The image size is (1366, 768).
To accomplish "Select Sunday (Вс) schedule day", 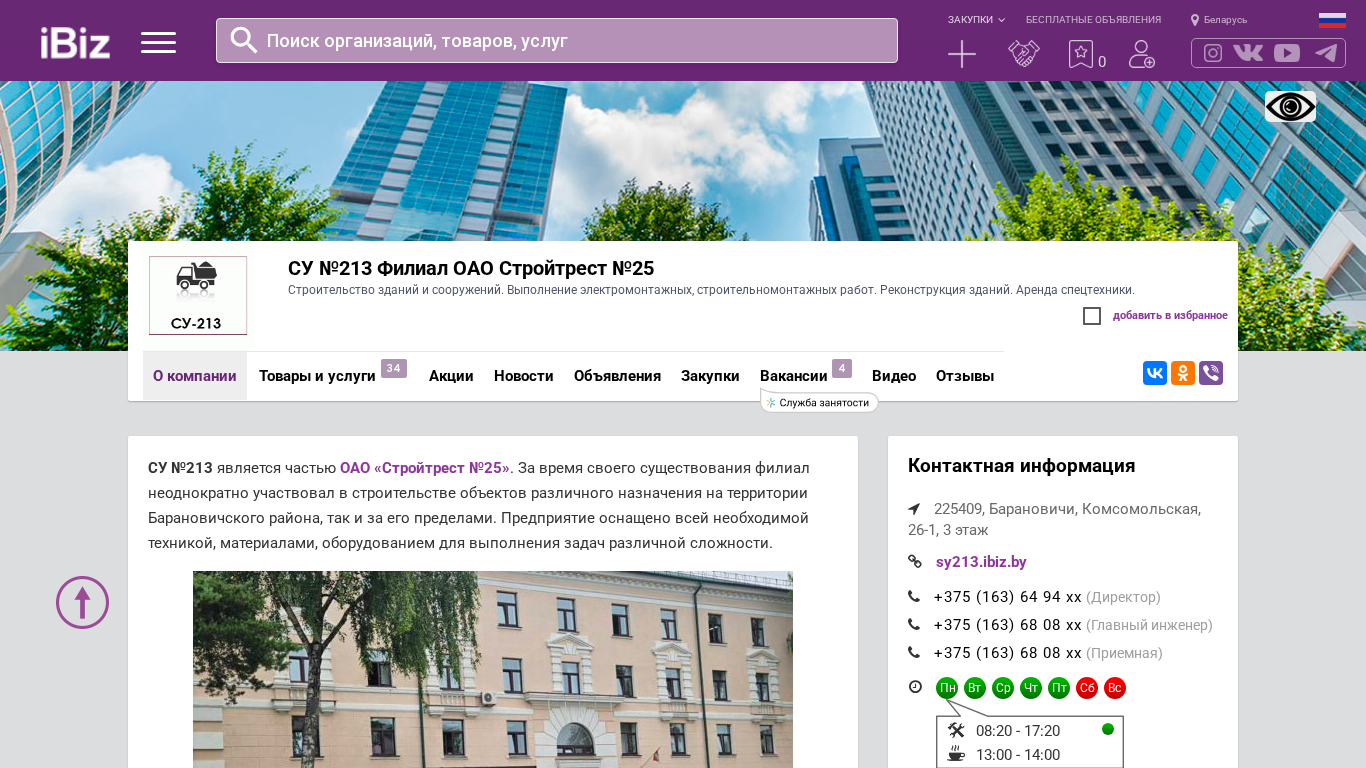I will 1115,688.
